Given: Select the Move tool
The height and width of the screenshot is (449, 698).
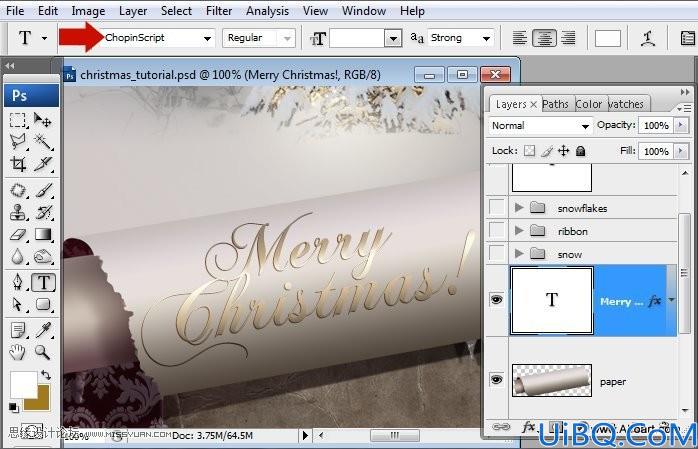Looking at the screenshot, I should coord(43,120).
